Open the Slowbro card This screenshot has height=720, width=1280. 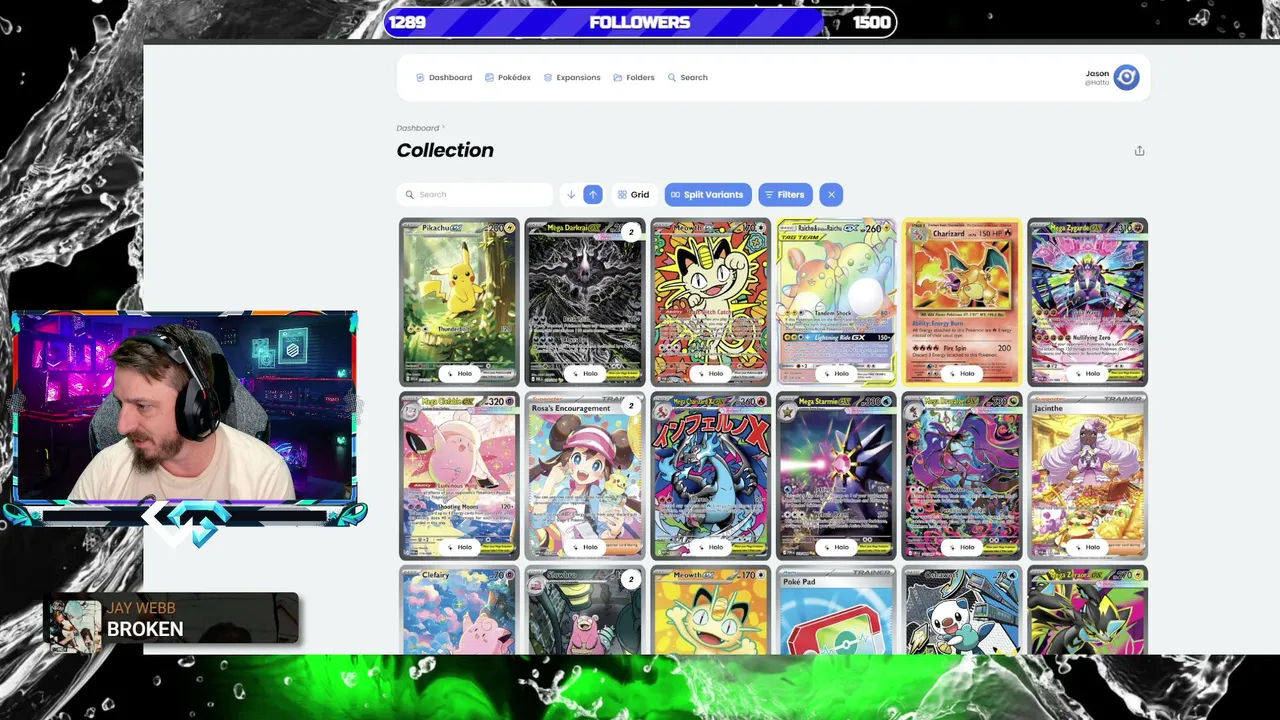pyautogui.click(x=585, y=611)
